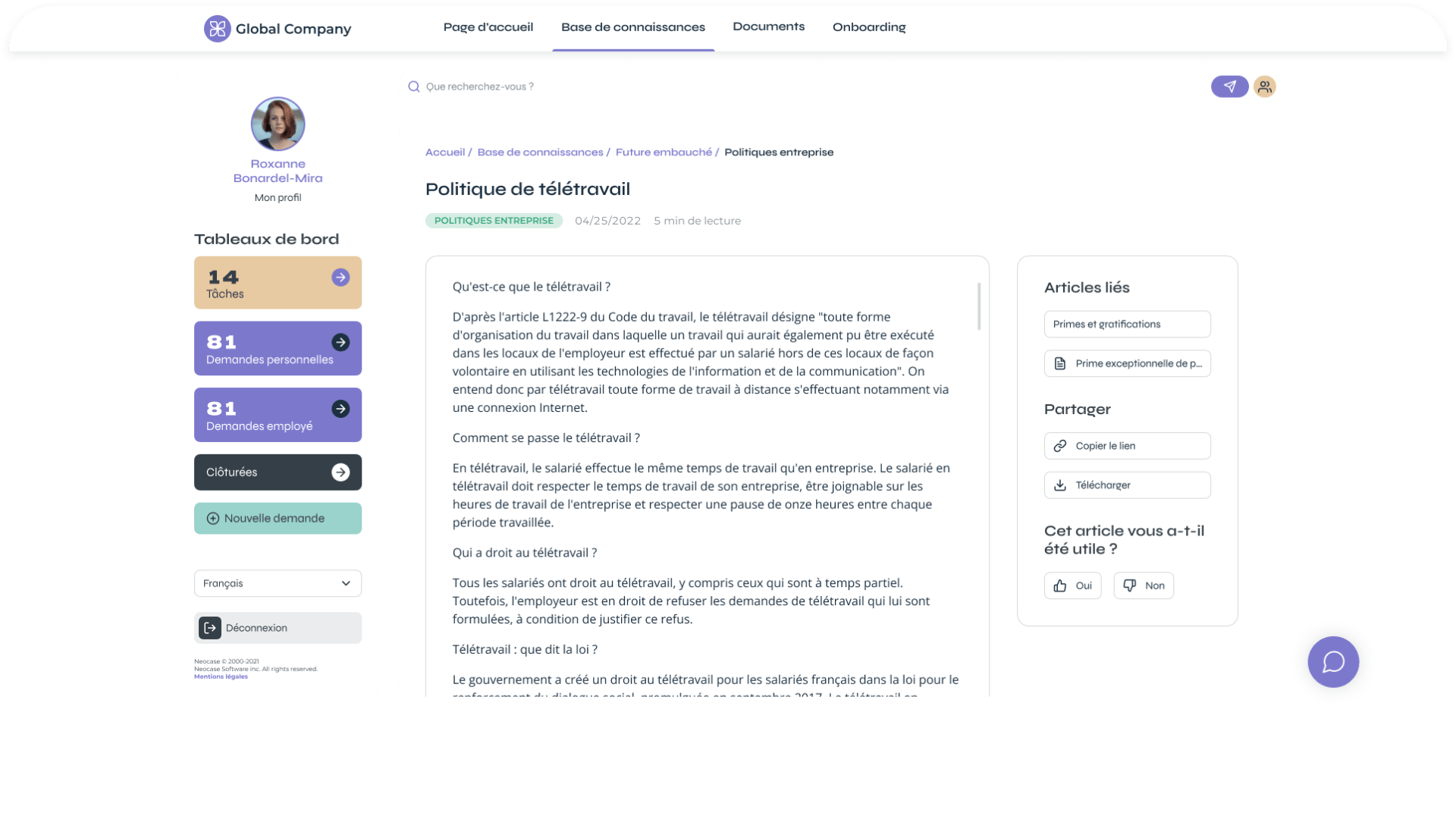Expand the Français language dropdown
This screenshot has height=835, width=1456.
(278, 583)
